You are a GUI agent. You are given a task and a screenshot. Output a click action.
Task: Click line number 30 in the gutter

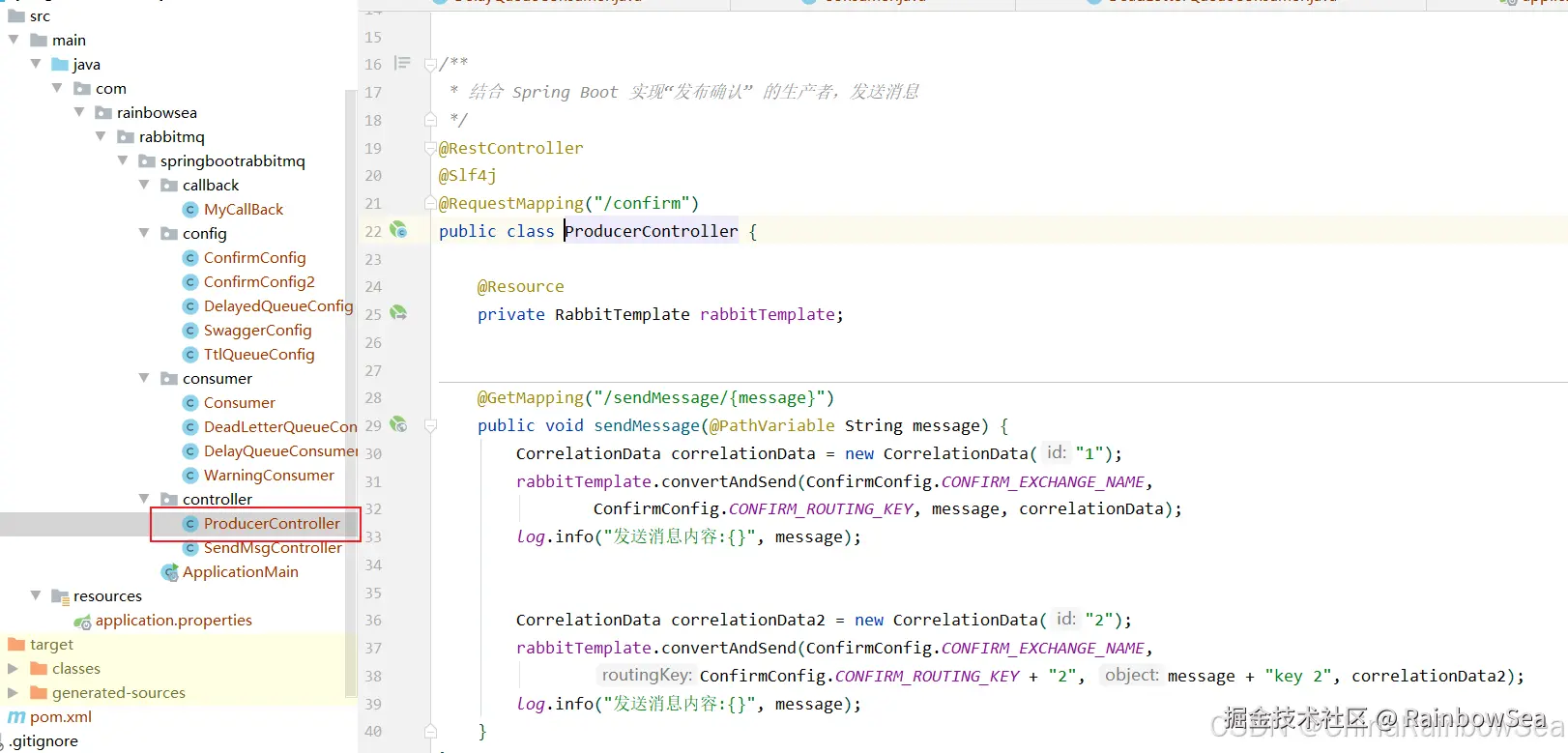(x=373, y=453)
